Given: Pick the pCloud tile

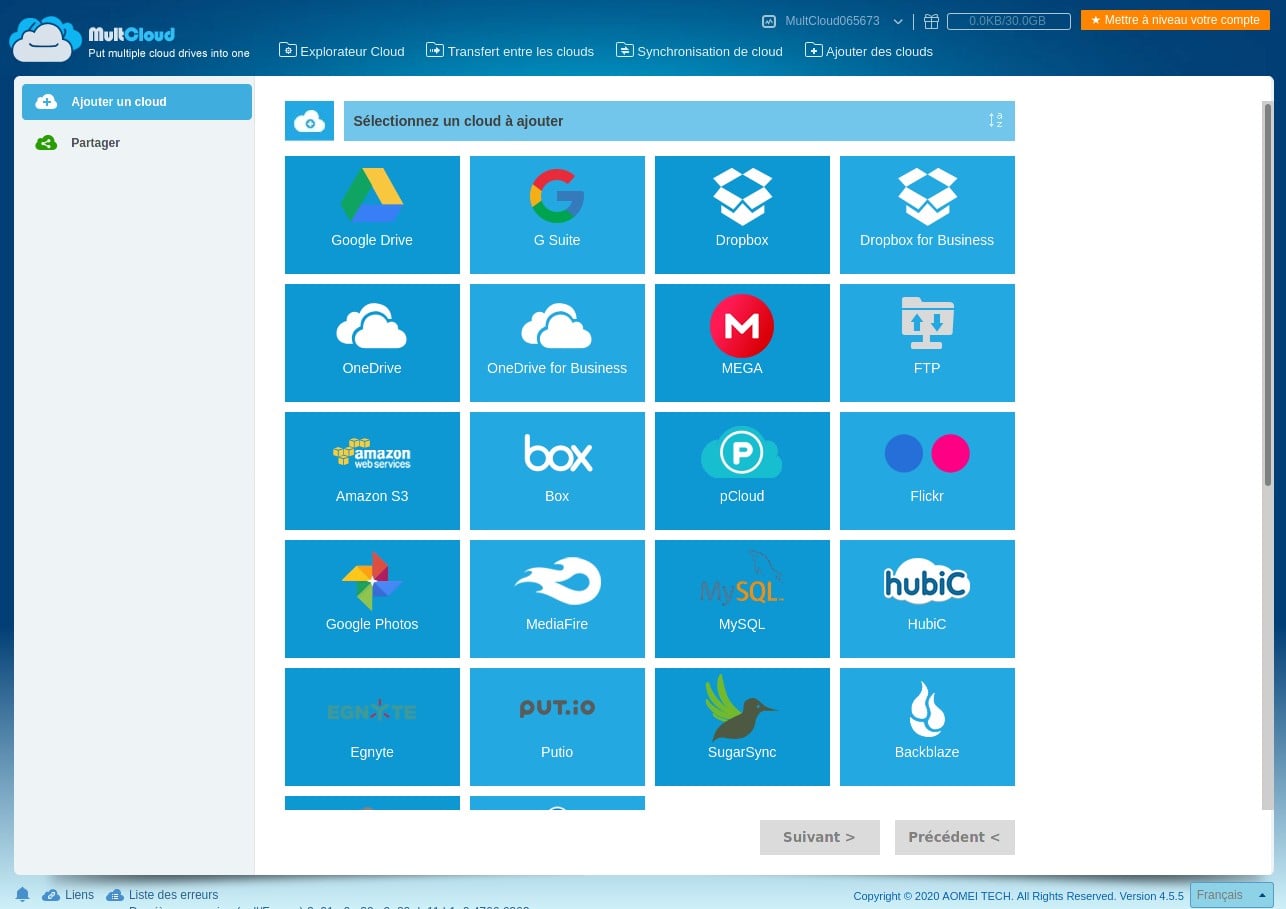Looking at the screenshot, I should pyautogui.click(x=742, y=470).
